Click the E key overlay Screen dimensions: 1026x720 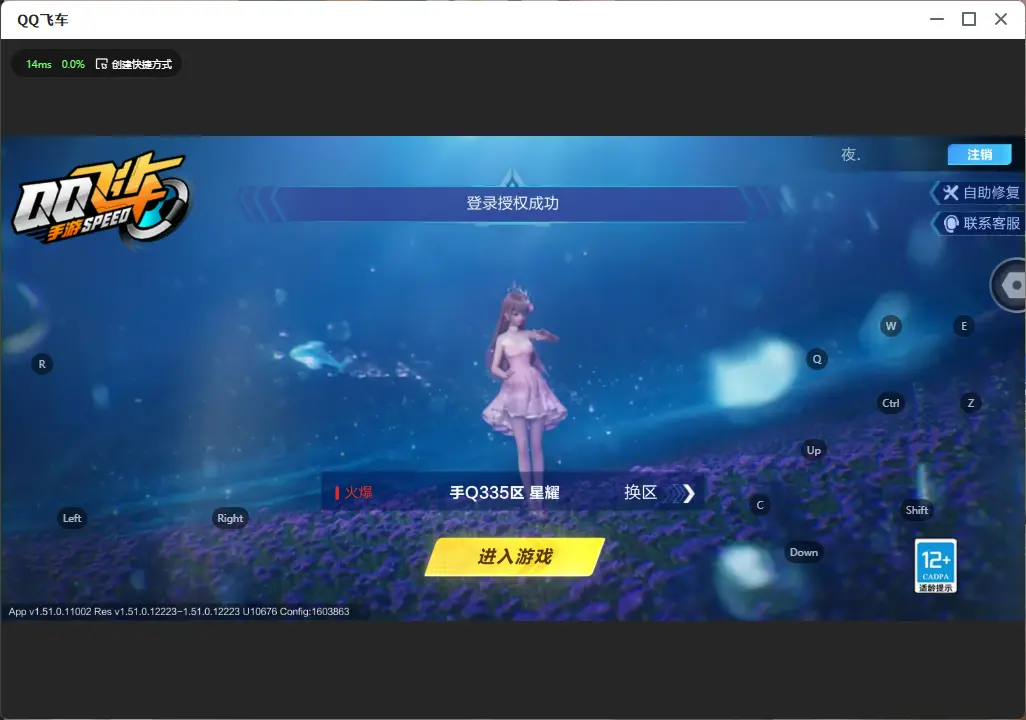964,326
